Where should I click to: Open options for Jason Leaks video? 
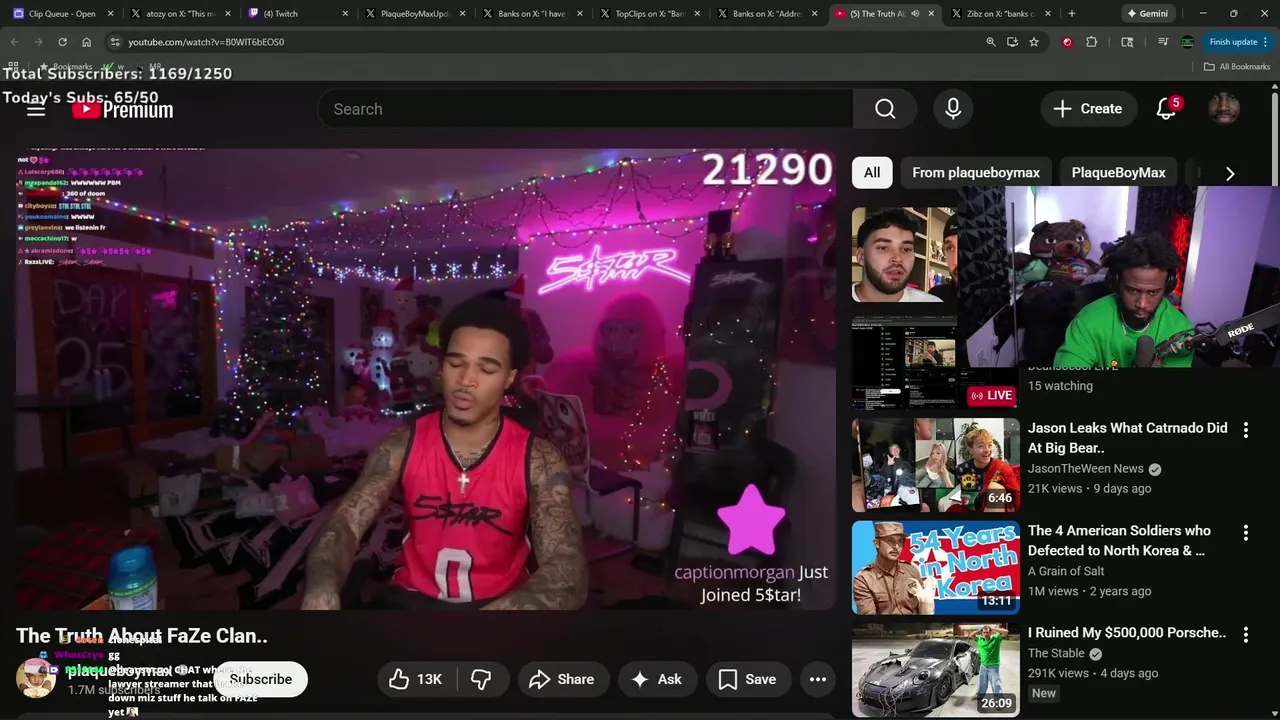pyautogui.click(x=1246, y=430)
